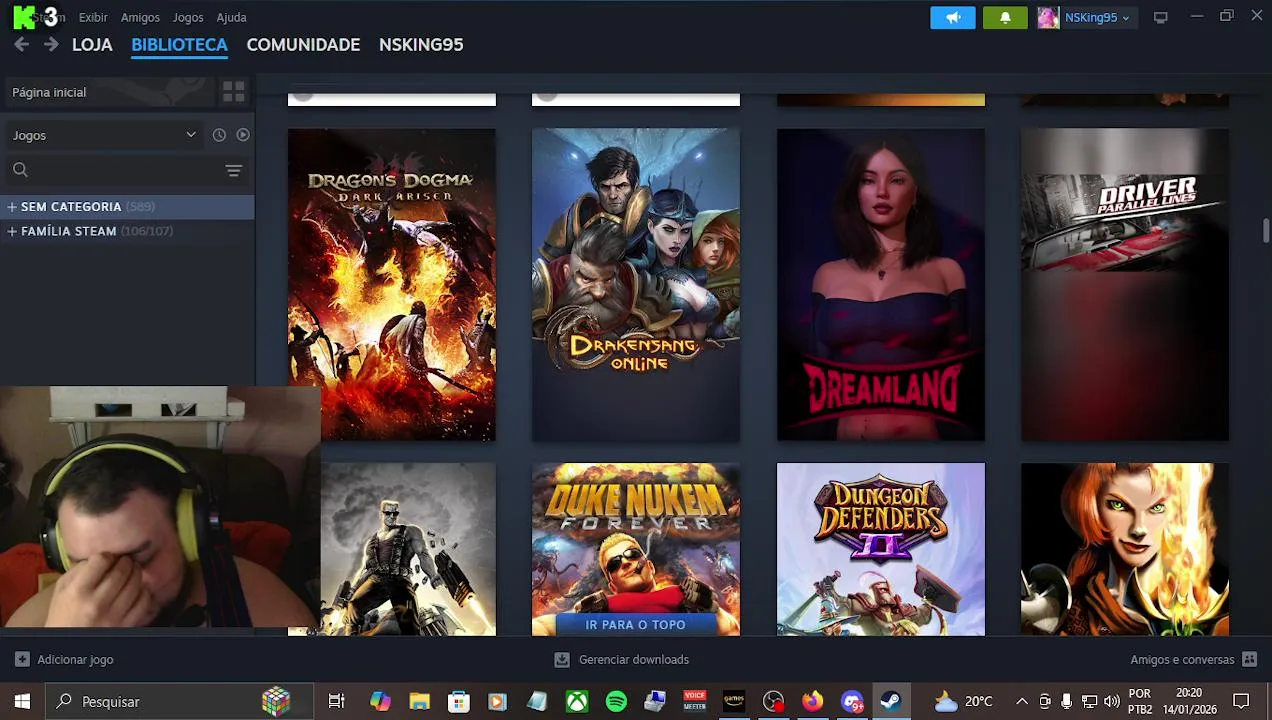The height and width of the screenshot is (720, 1272).
Task: Select Dungeon Defenders II cover
Action: 881,549
